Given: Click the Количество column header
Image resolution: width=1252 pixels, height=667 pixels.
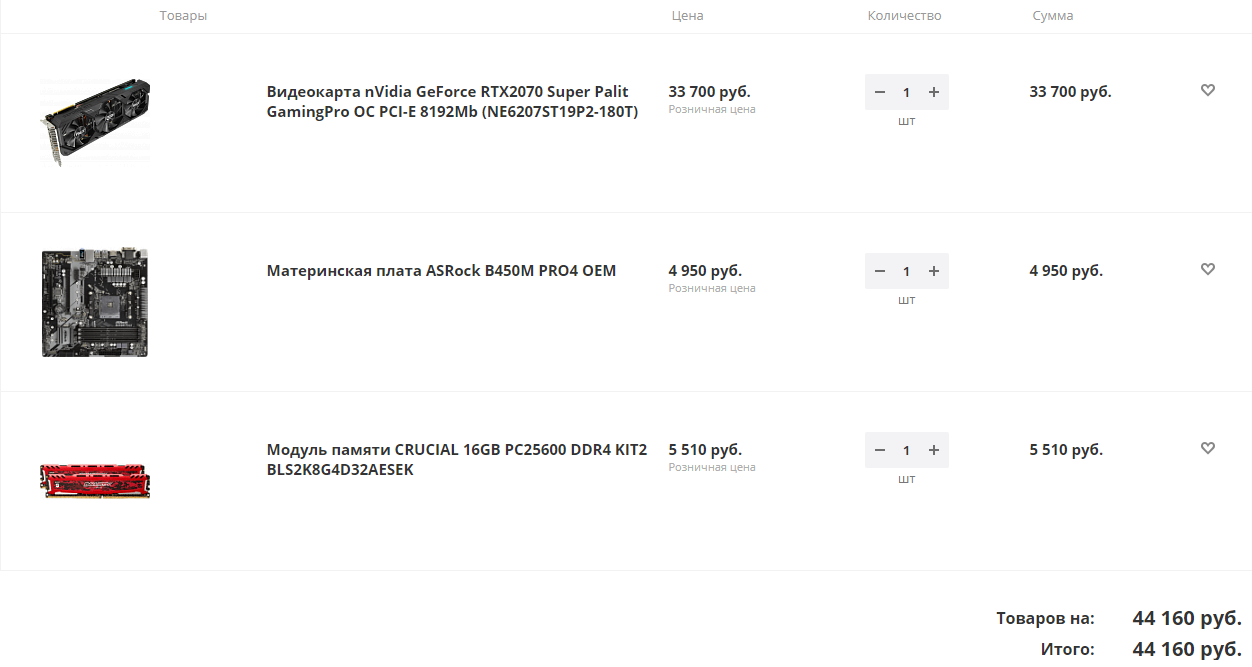Looking at the screenshot, I should click(904, 16).
